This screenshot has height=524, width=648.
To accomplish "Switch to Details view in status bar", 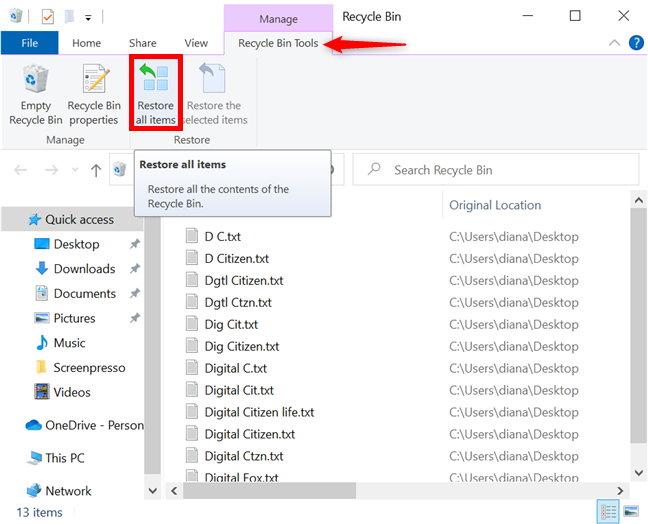I will click(608, 512).
